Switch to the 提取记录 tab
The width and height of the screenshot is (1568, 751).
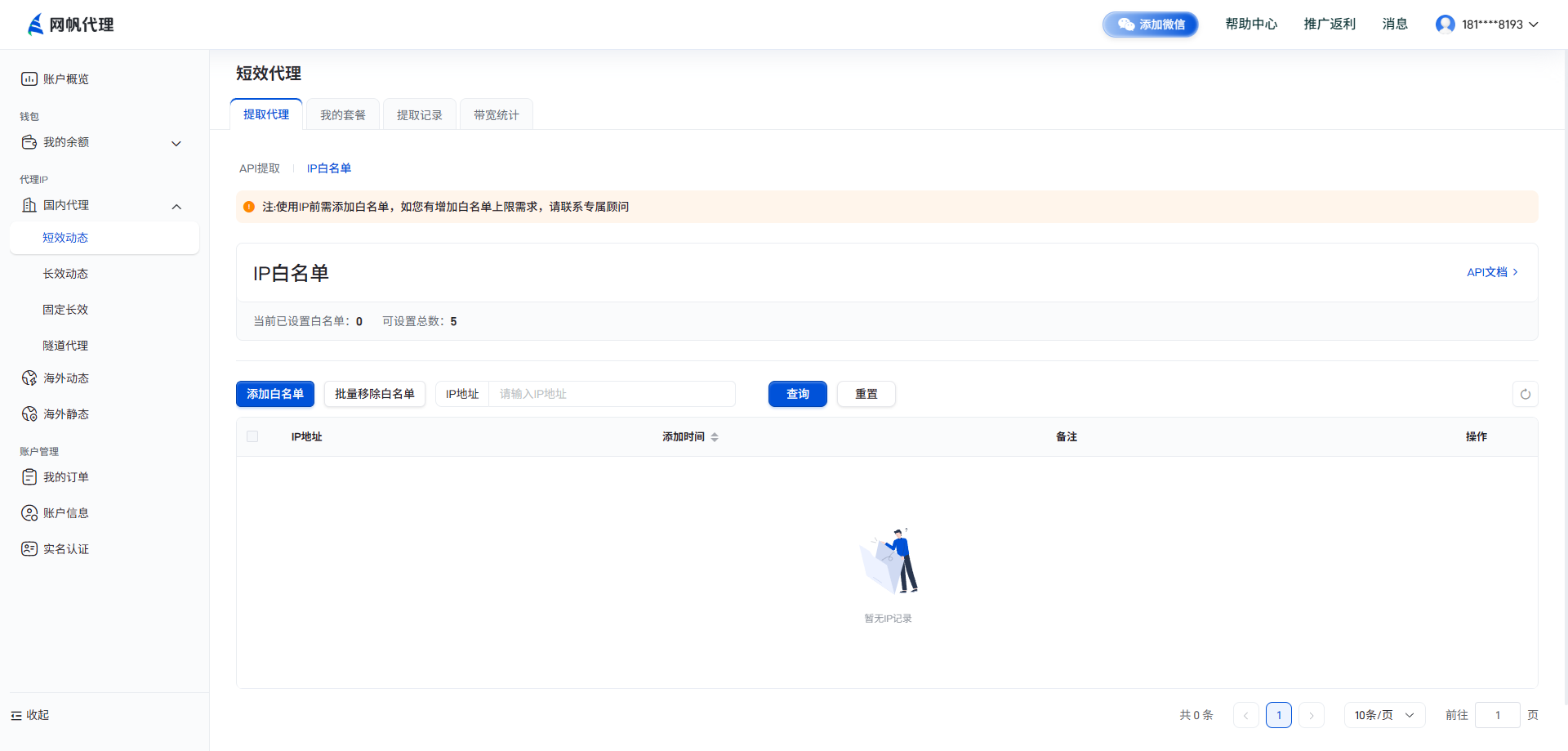coord(420,115)
